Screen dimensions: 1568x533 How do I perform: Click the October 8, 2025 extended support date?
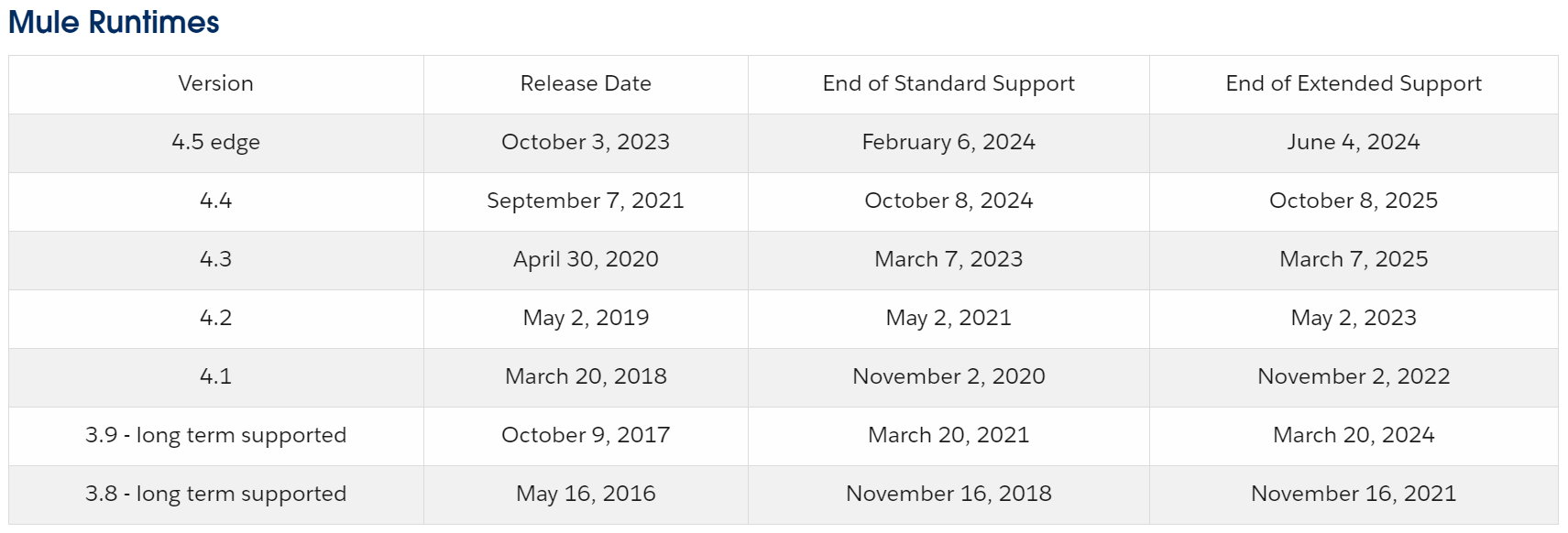click(x=1354, y=201)
